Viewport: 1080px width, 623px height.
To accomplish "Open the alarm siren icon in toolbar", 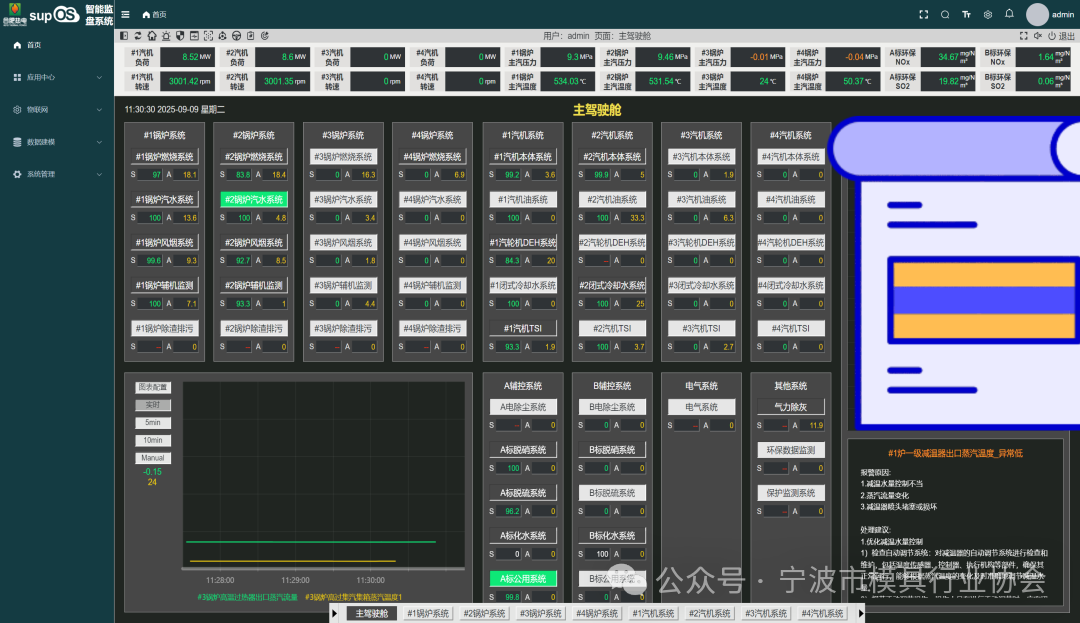I will tap(166, 36).
